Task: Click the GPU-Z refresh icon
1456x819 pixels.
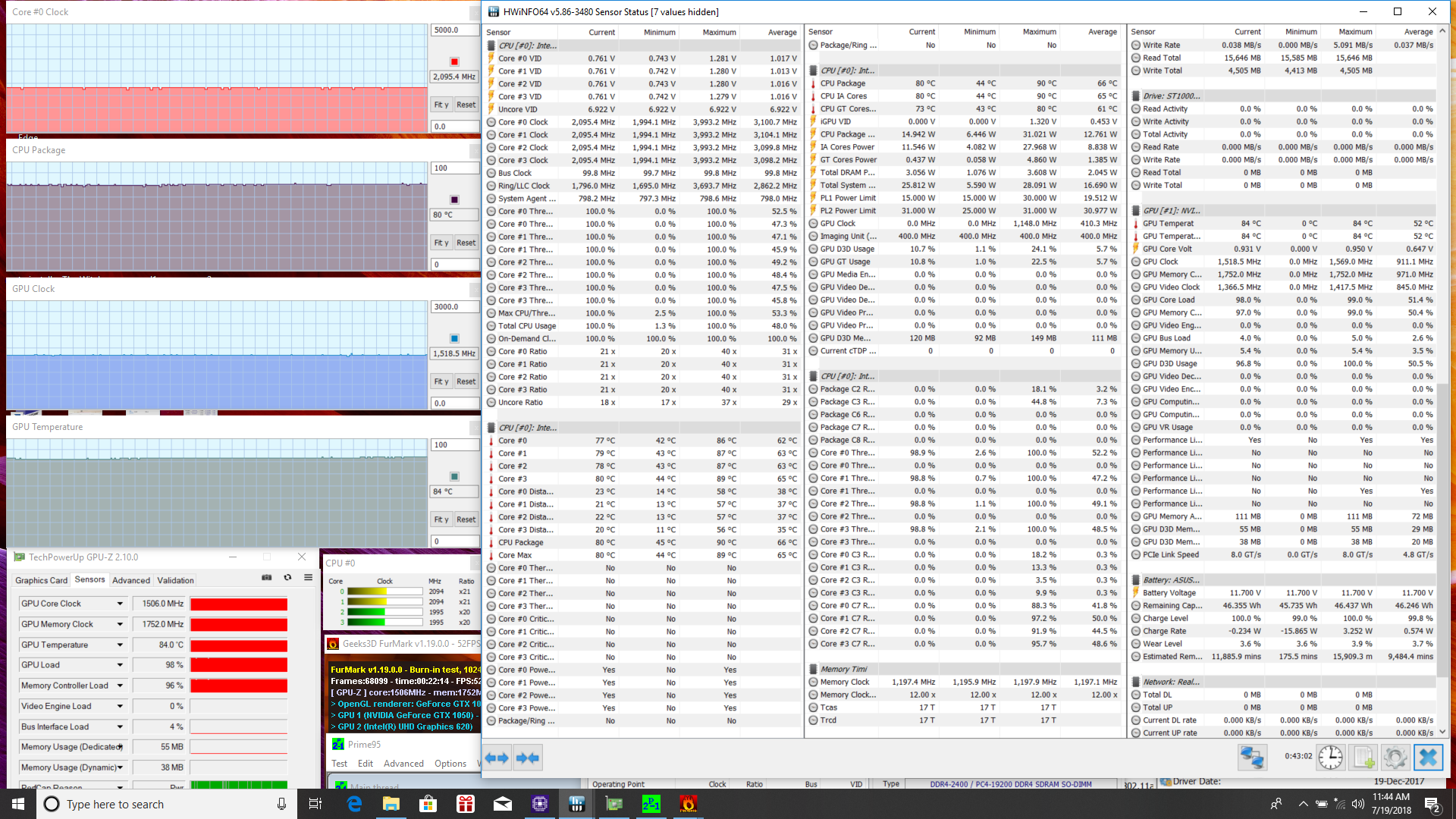Action: [287, 578]
